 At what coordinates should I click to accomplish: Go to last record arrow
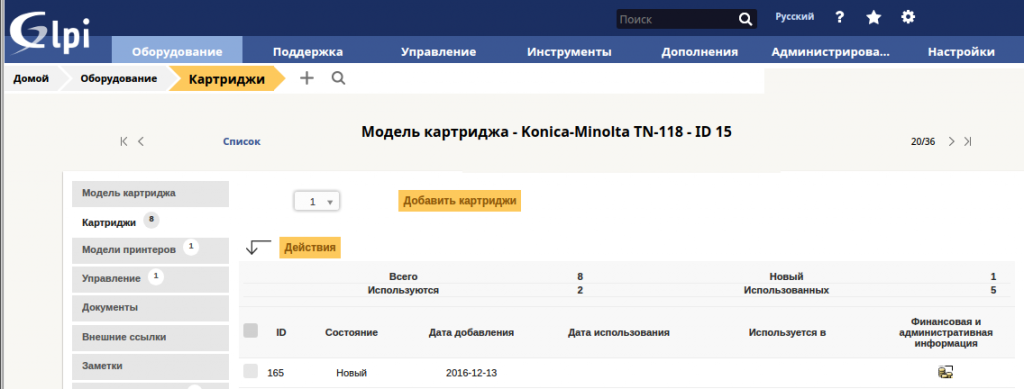968,141
